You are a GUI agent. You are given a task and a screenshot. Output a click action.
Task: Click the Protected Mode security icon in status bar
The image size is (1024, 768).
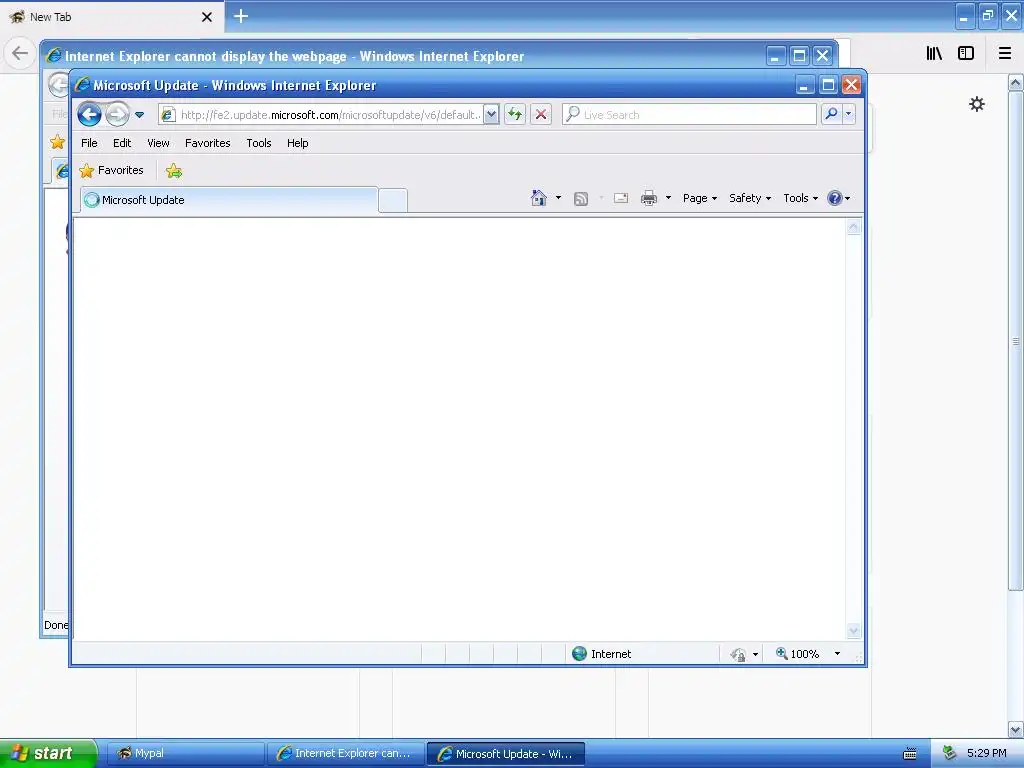point(738,654)
